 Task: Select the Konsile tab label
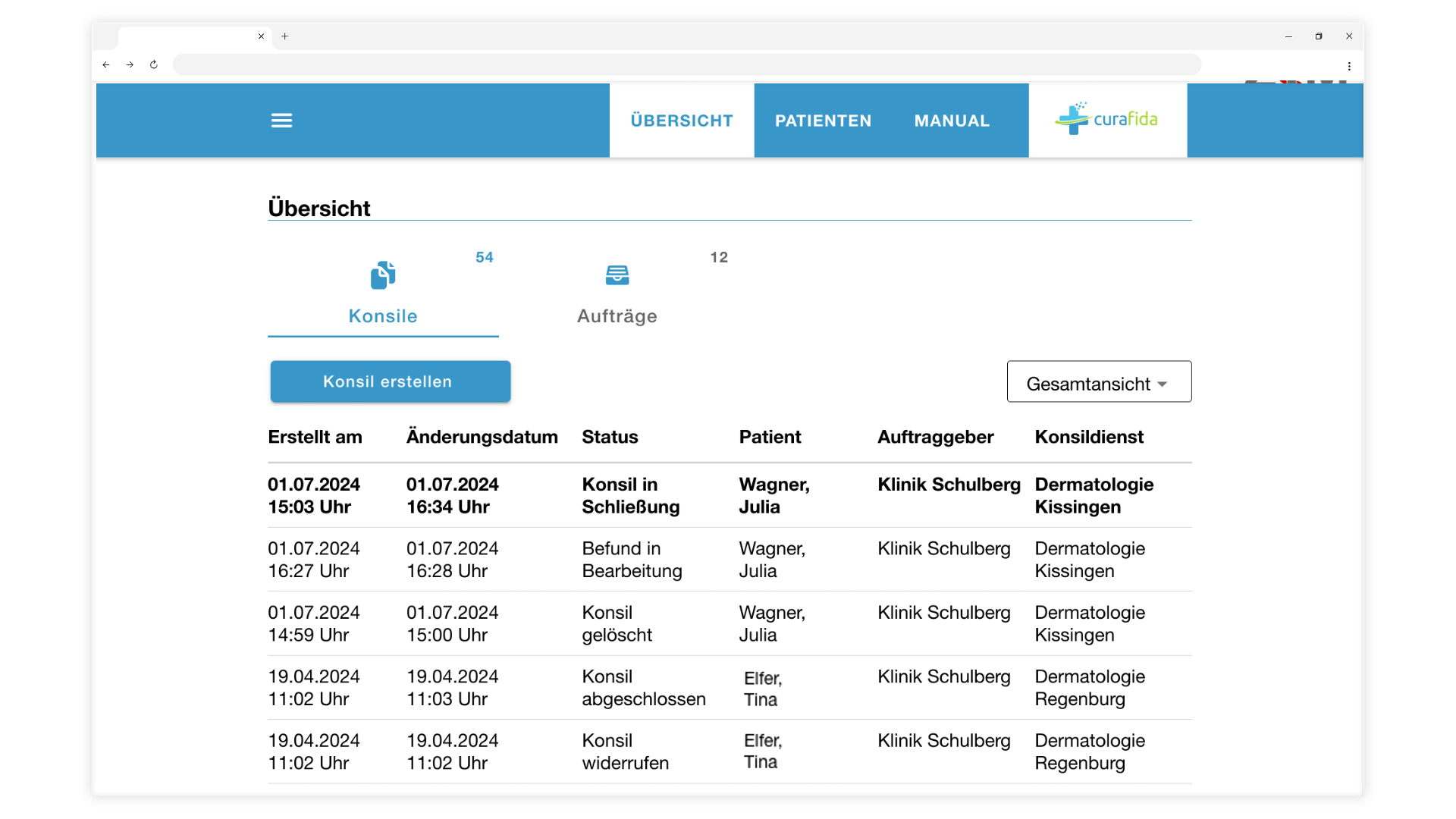(383, 316)
